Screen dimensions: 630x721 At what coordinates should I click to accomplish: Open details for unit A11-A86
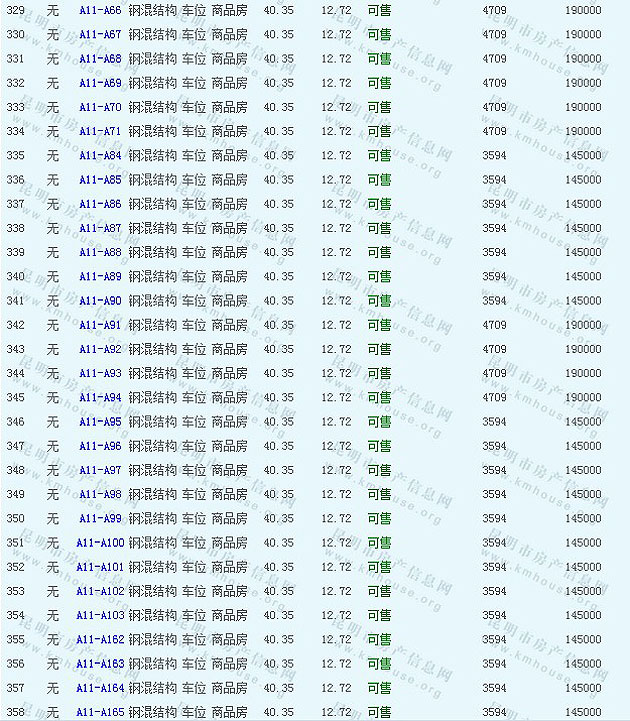pos(100,204)
